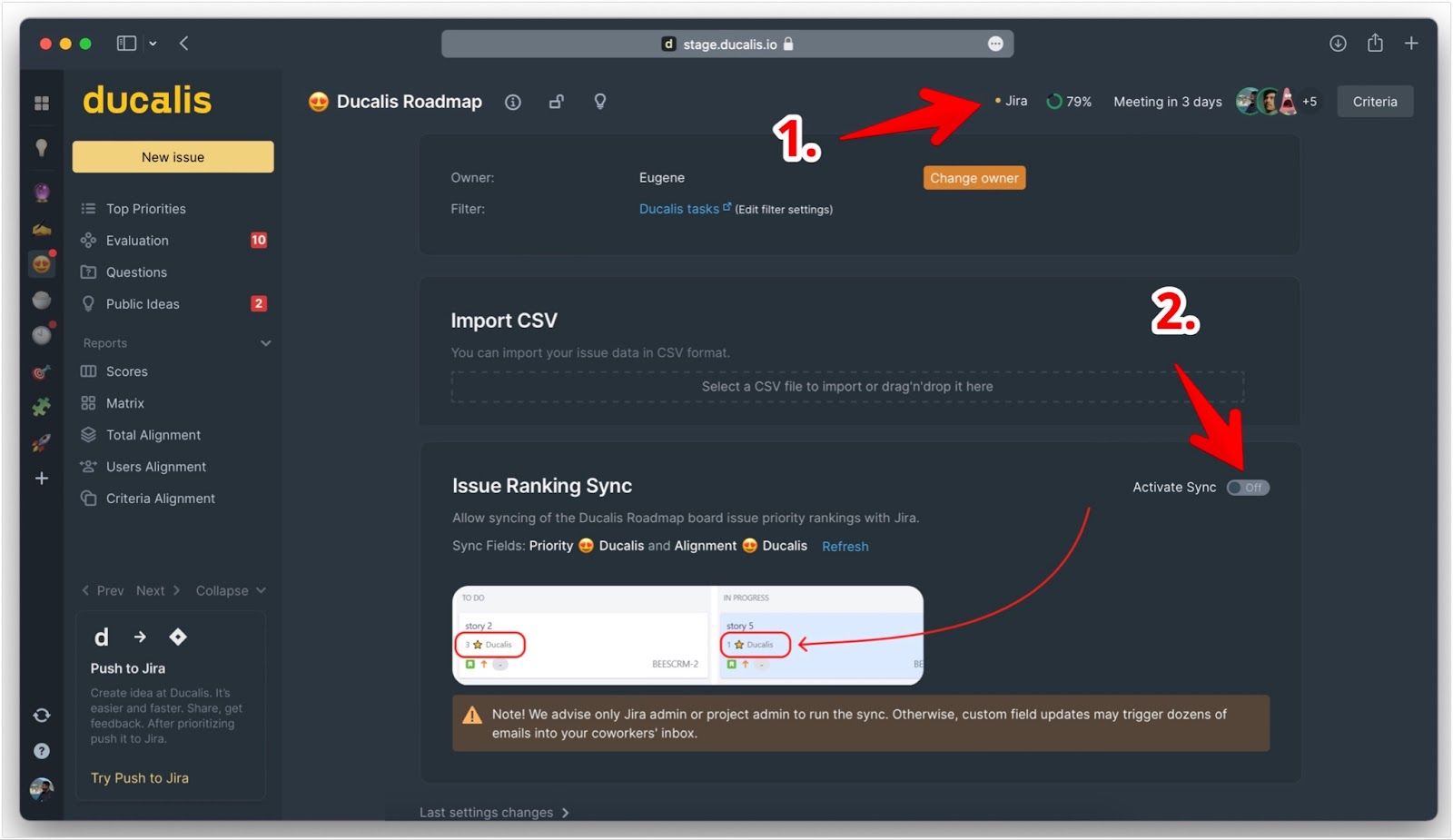This screenshot has width=1453, height=840.
Task: Add a new board with plus icon
Action: (42, 479)
